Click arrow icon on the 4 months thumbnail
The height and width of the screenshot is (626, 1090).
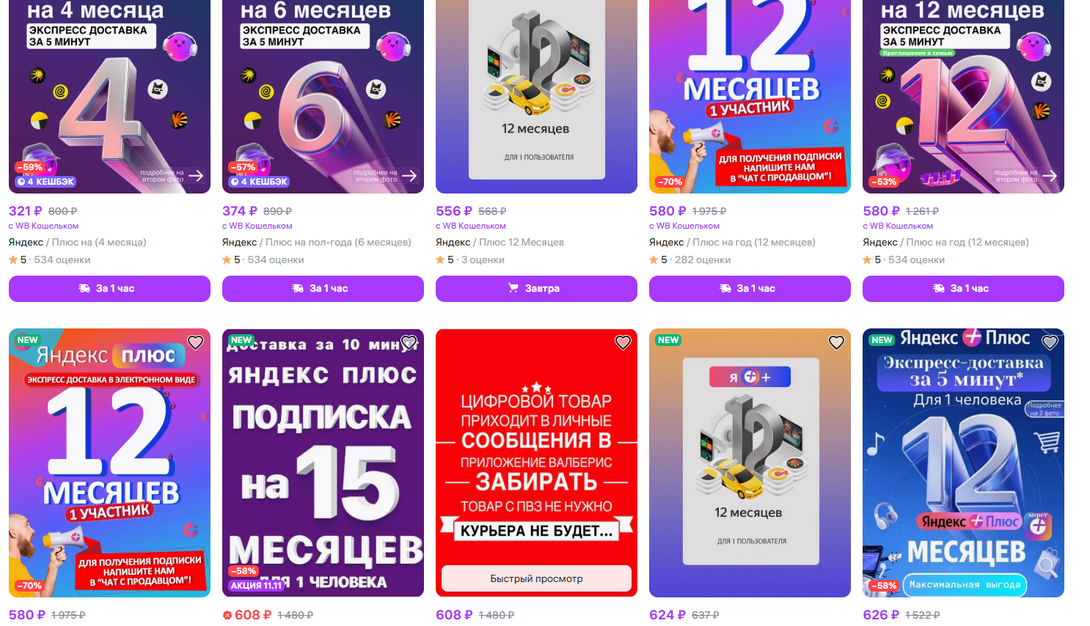coord(197,176)
